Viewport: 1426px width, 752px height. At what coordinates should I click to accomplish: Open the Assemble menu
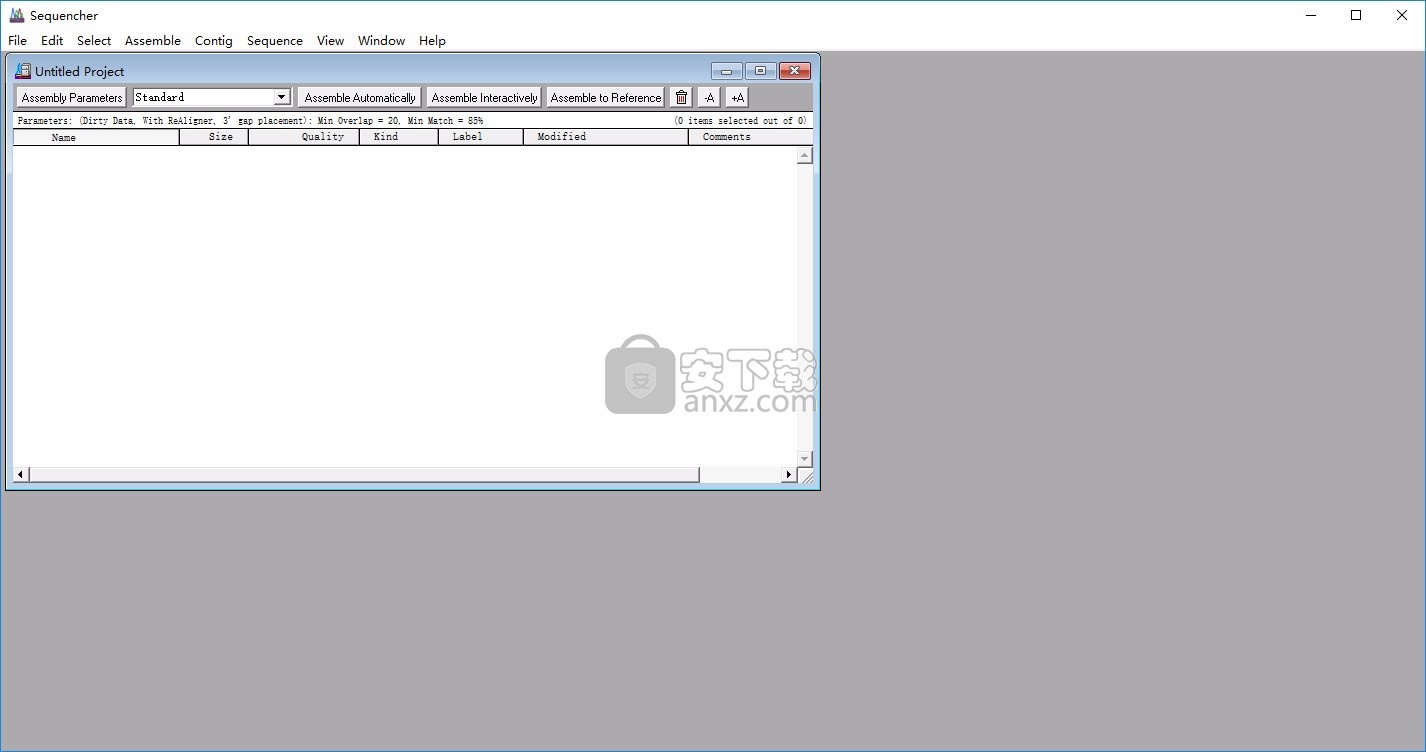(x=153, y=41)
